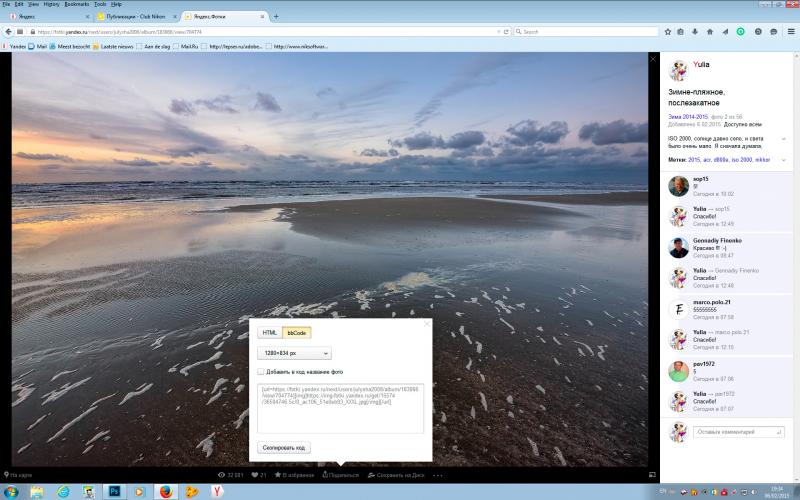
Task: Click the 'Скопировать код' button
Action: 284,447
